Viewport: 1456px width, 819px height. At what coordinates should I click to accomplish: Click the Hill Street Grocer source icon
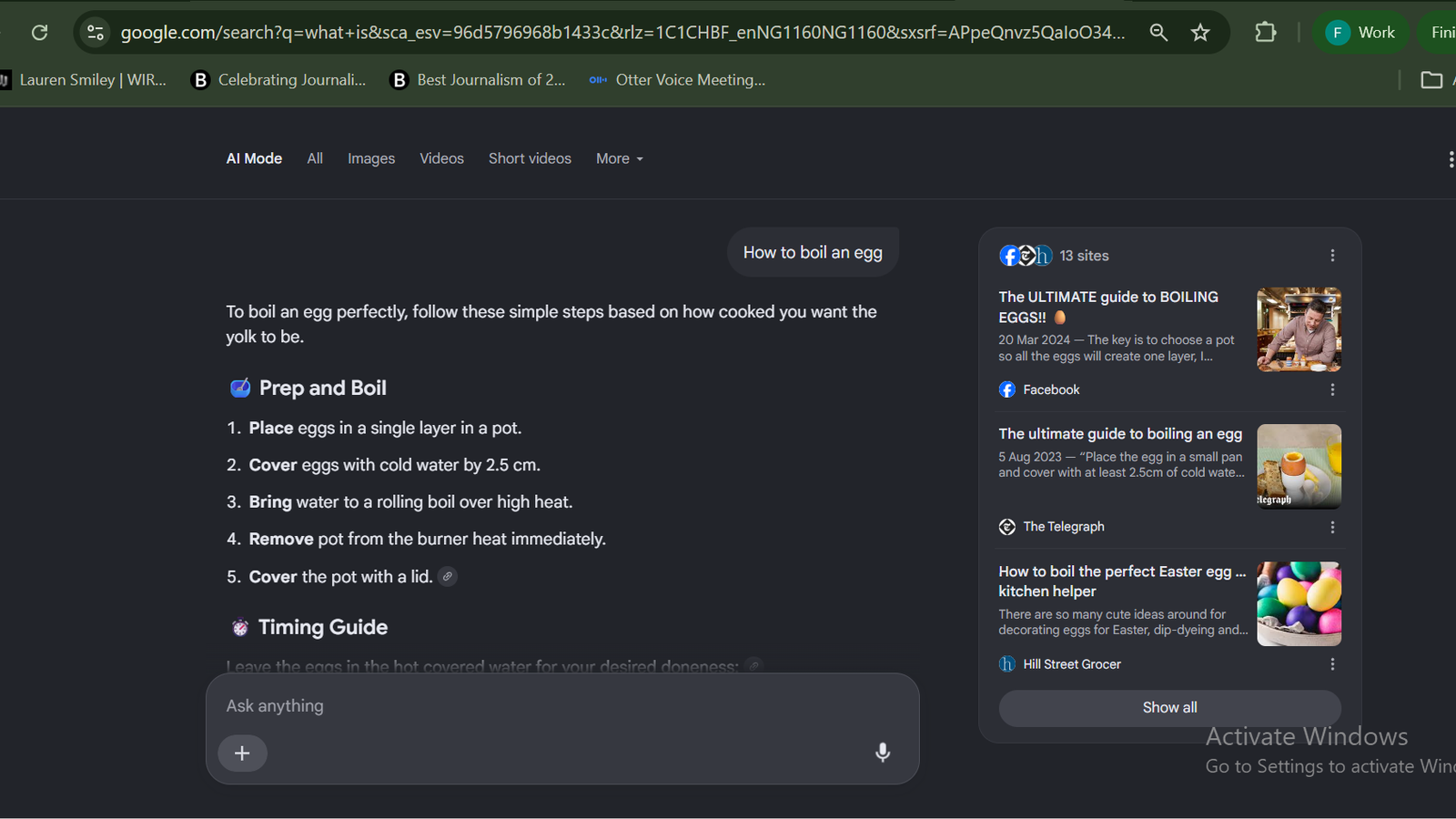click(x=1007, y=664)
